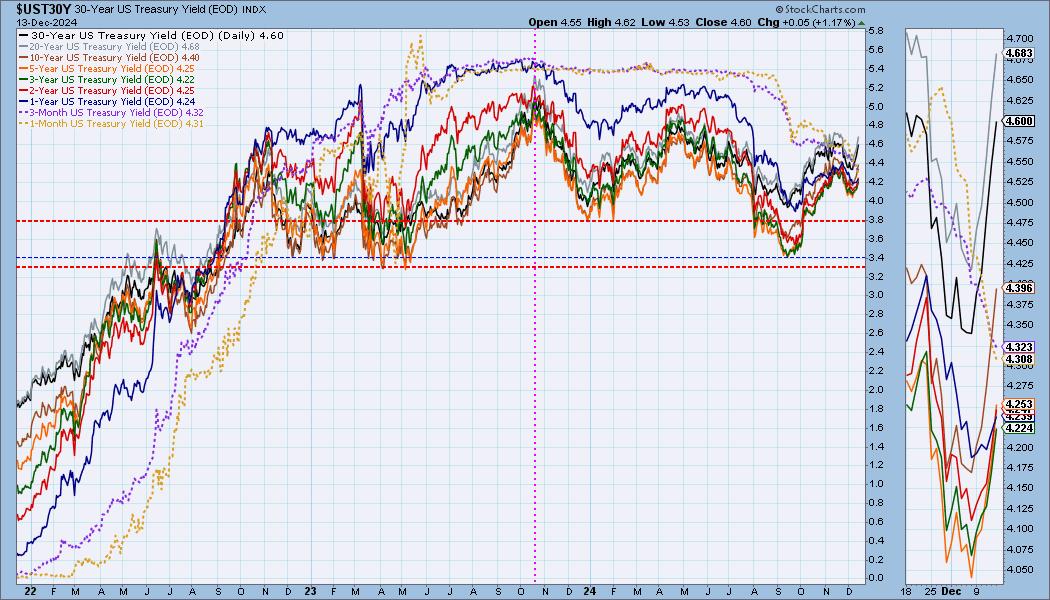Click the 3.0 label on main y-axis
This screenshot has height=600, width=1050.
[875, 295]
